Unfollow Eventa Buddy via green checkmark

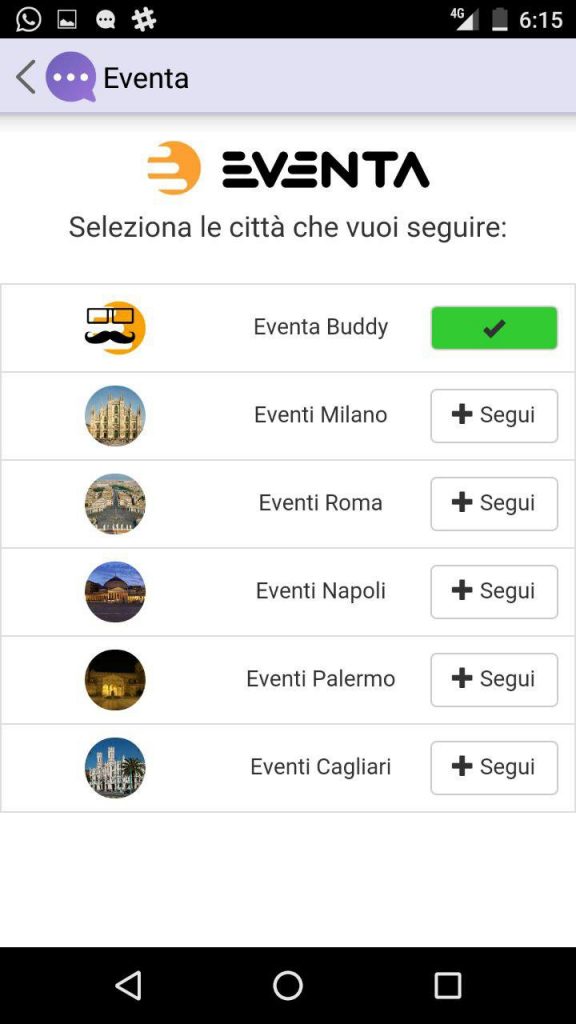[x=493, y=327]
